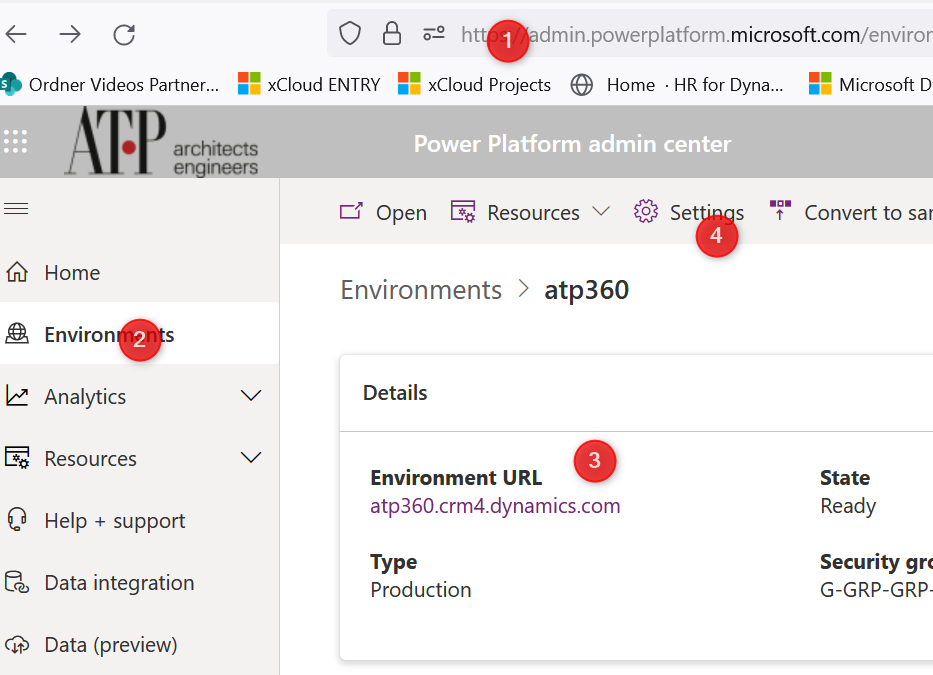Open the xCloud Projects bookmark
This screenshot has height=675, width=933.
tap(475, 85)
